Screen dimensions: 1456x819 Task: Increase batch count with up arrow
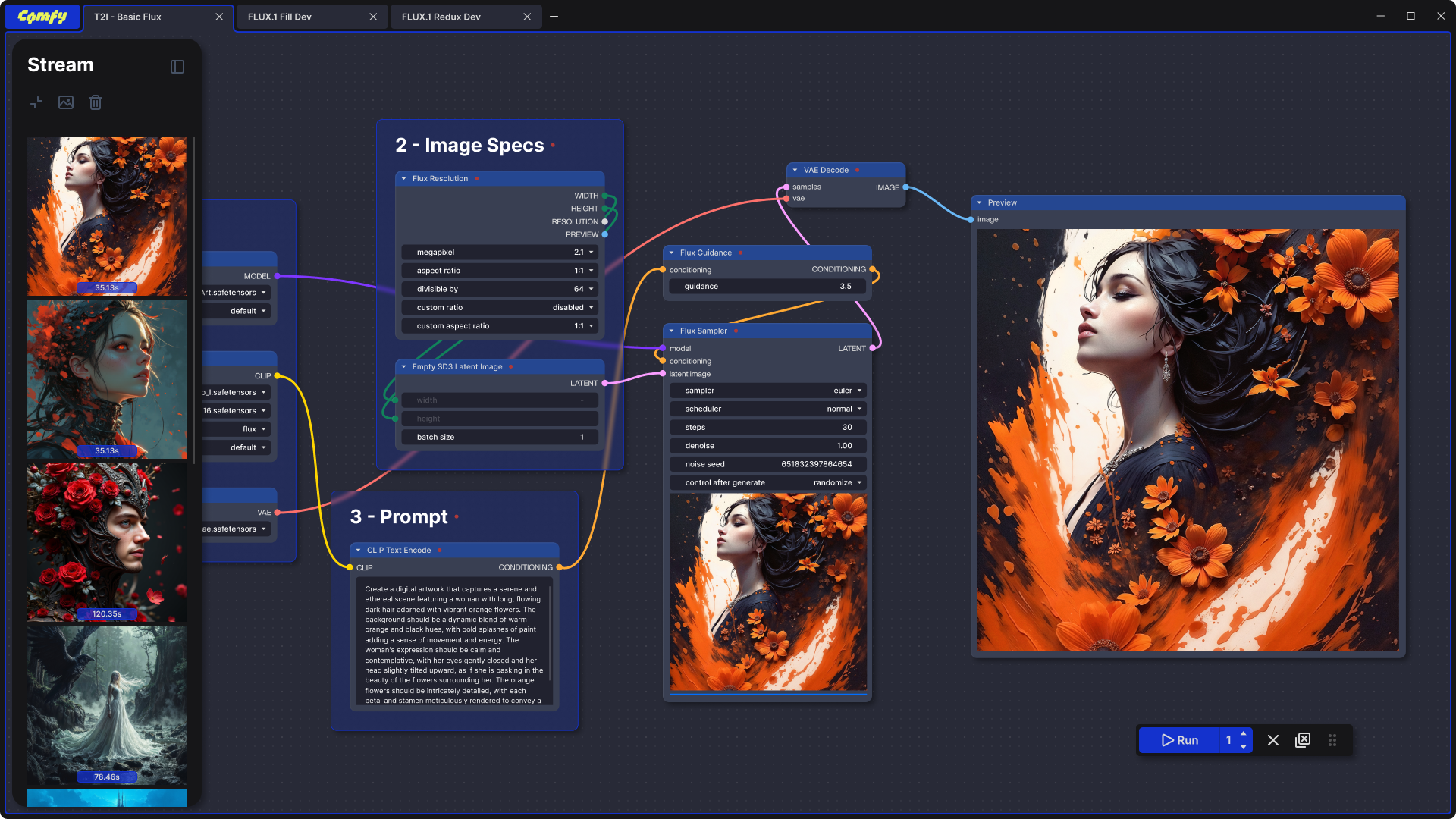[x=1244, y=733]
